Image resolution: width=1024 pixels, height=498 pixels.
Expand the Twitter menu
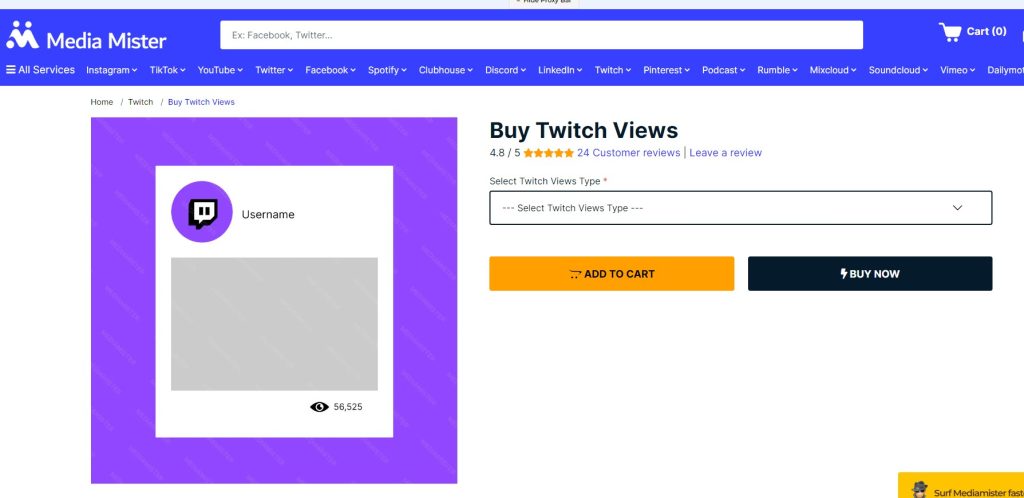pyautogui.click(x=274, y=70)
